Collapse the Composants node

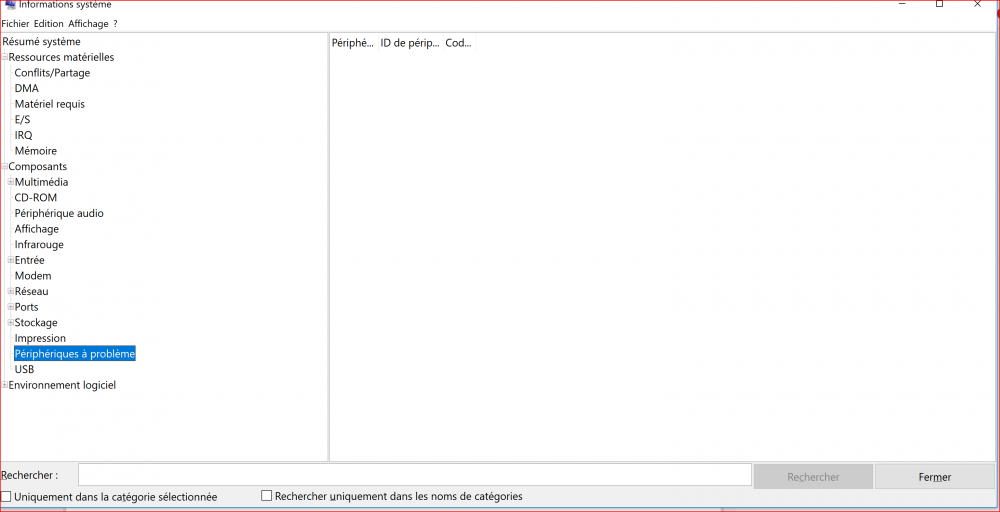click(x=4, y=167)
